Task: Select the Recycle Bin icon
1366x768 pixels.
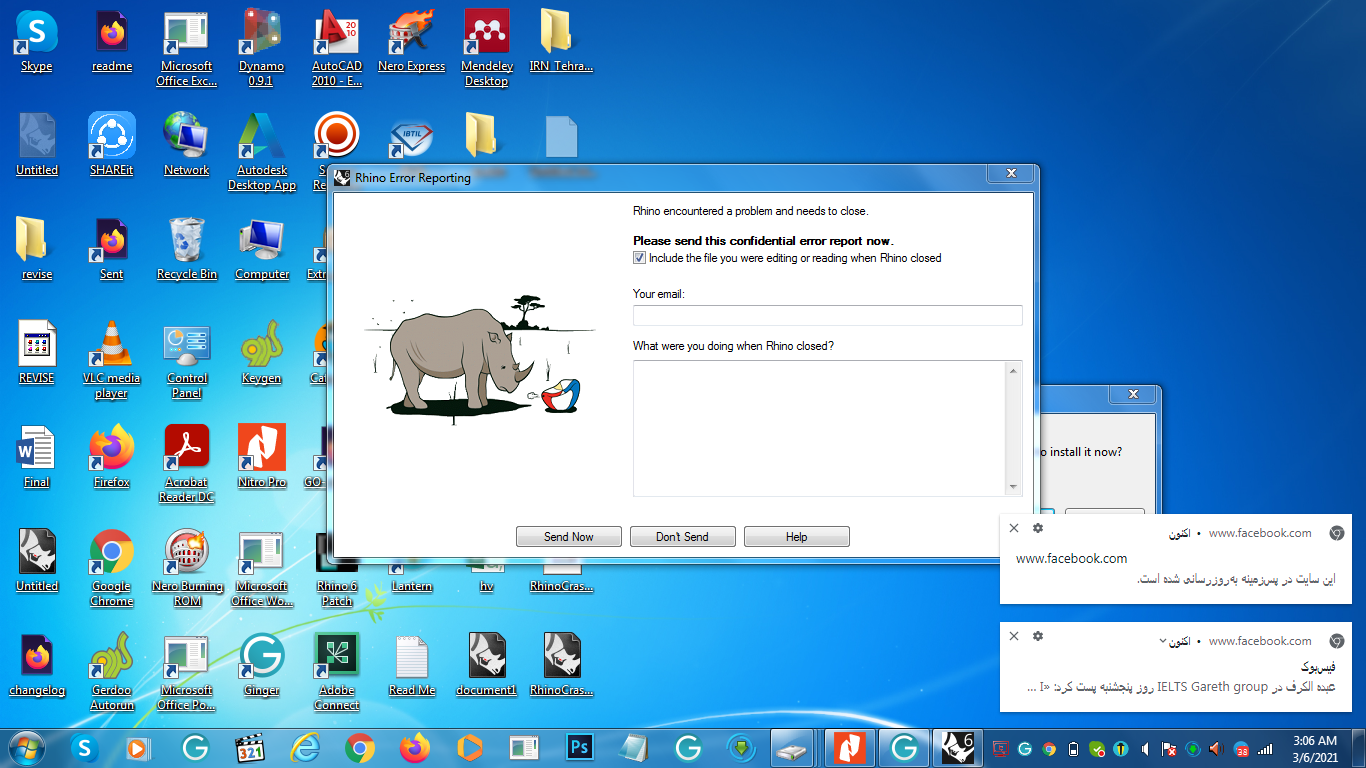Action: (x=187, y=248)
